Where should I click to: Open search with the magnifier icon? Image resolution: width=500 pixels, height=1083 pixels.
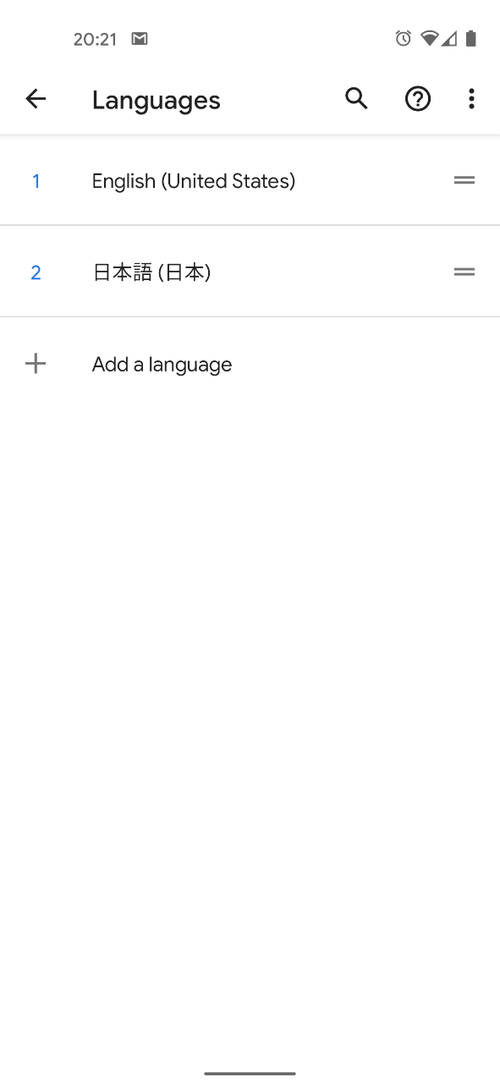[x=356, y=99]
